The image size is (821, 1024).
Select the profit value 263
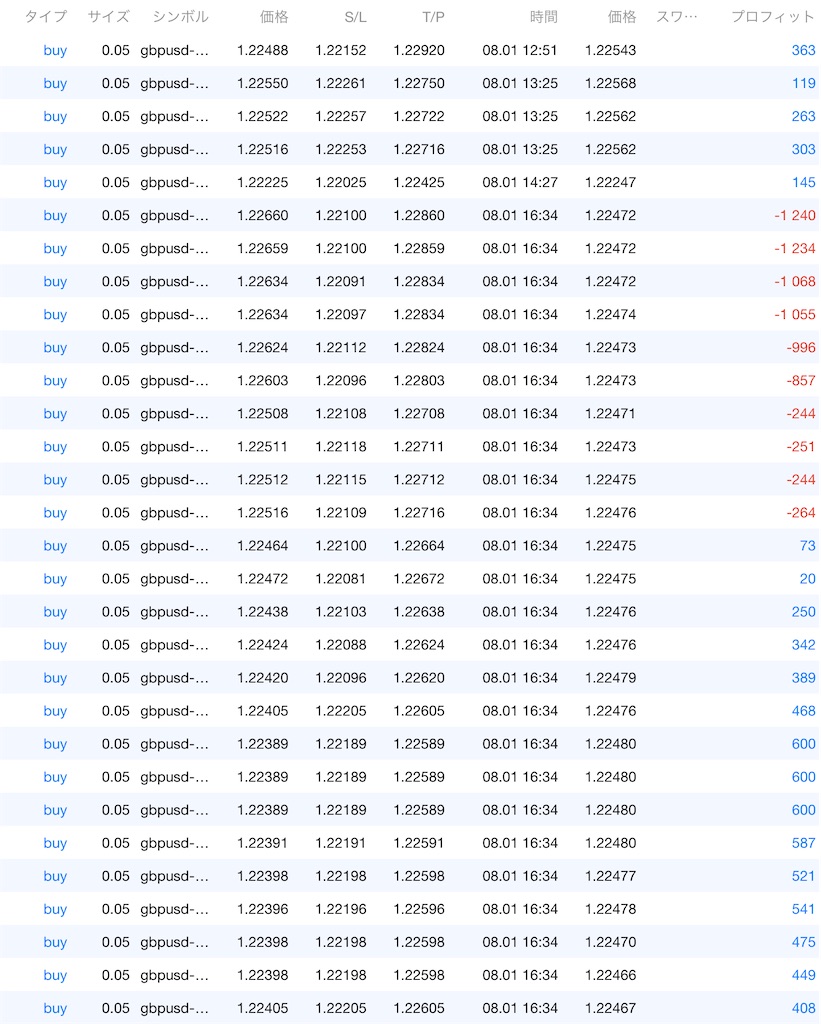coord(803,116)
